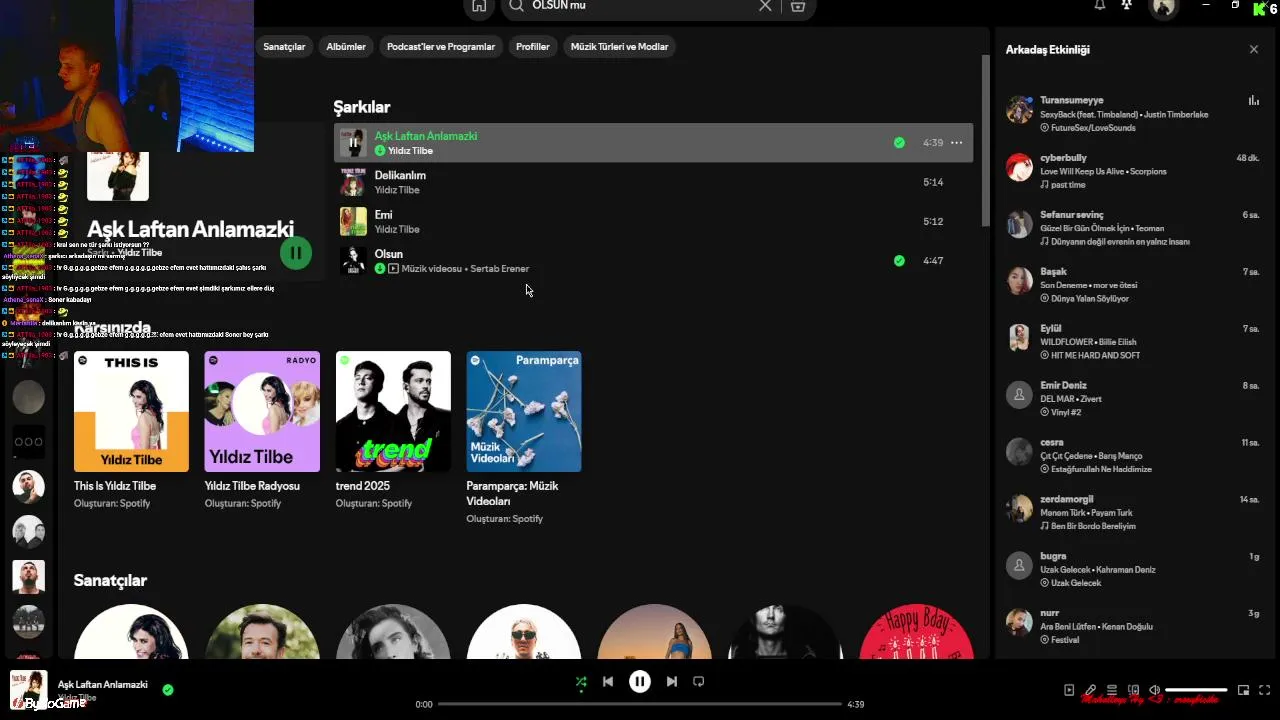Toggle saved checkmark on the Olsun row
Image resolution: width=1280 pixels, height=720 pixels.
[899, 261]
